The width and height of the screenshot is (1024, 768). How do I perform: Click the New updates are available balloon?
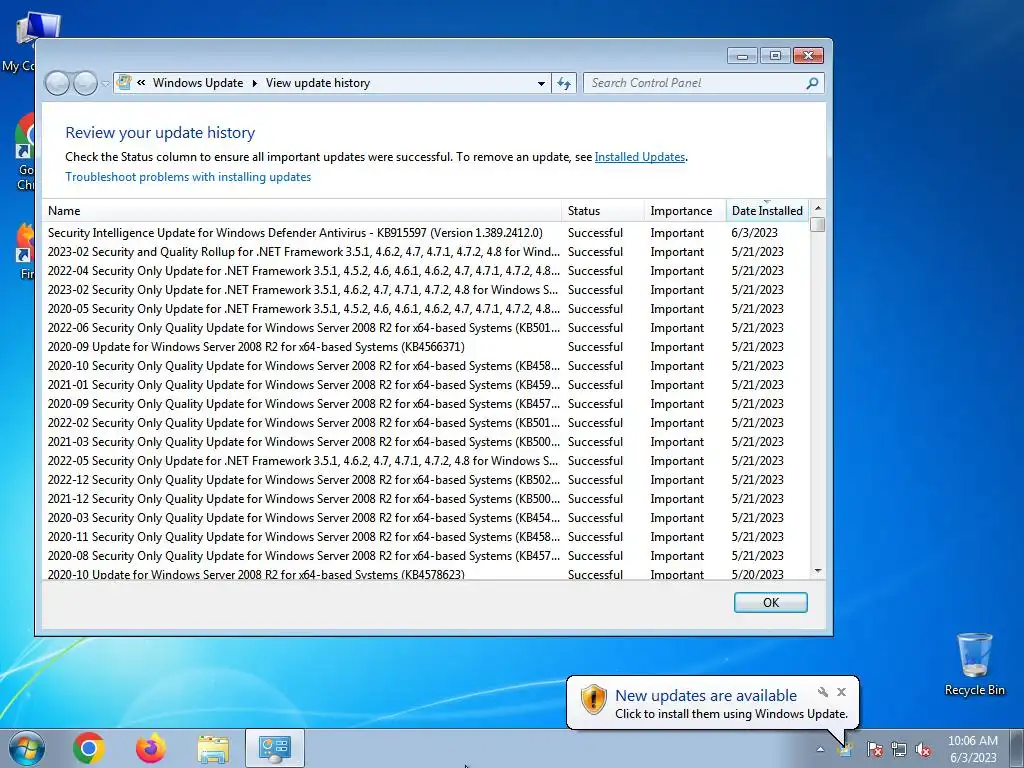712,703
